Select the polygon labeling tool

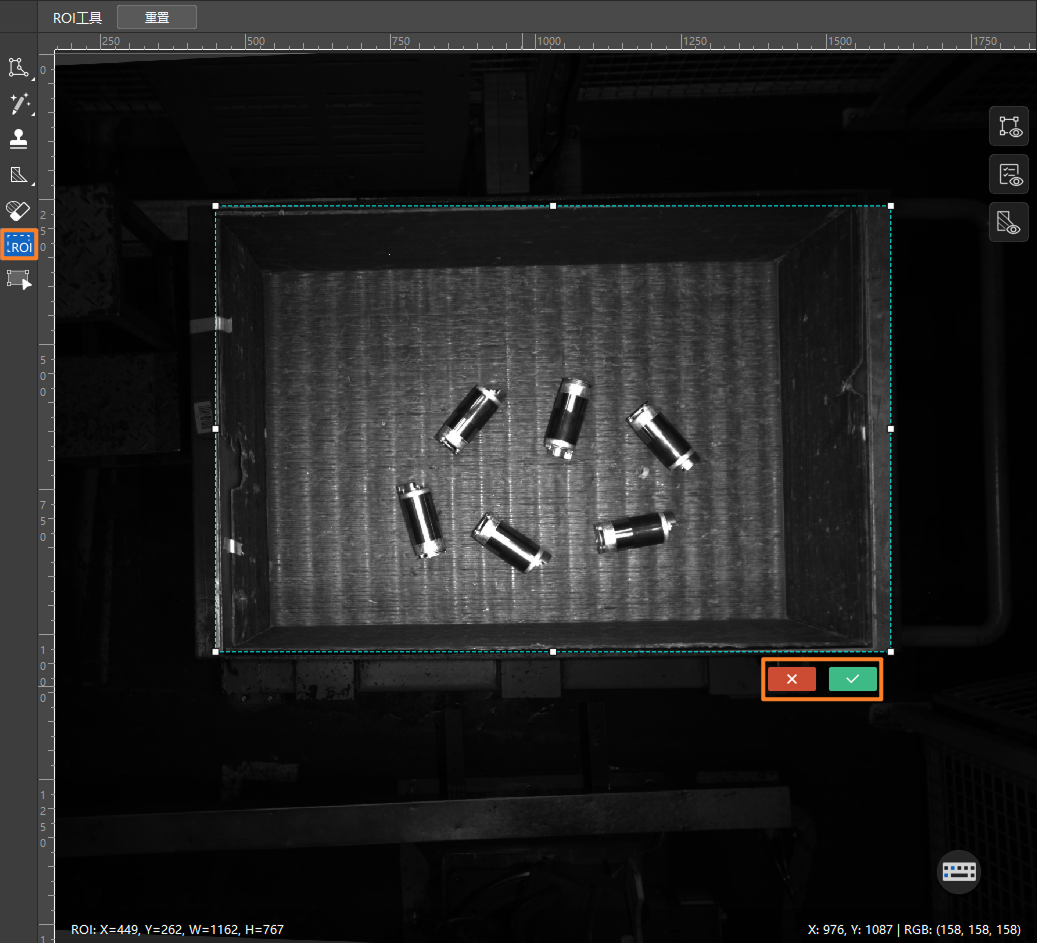19,67
